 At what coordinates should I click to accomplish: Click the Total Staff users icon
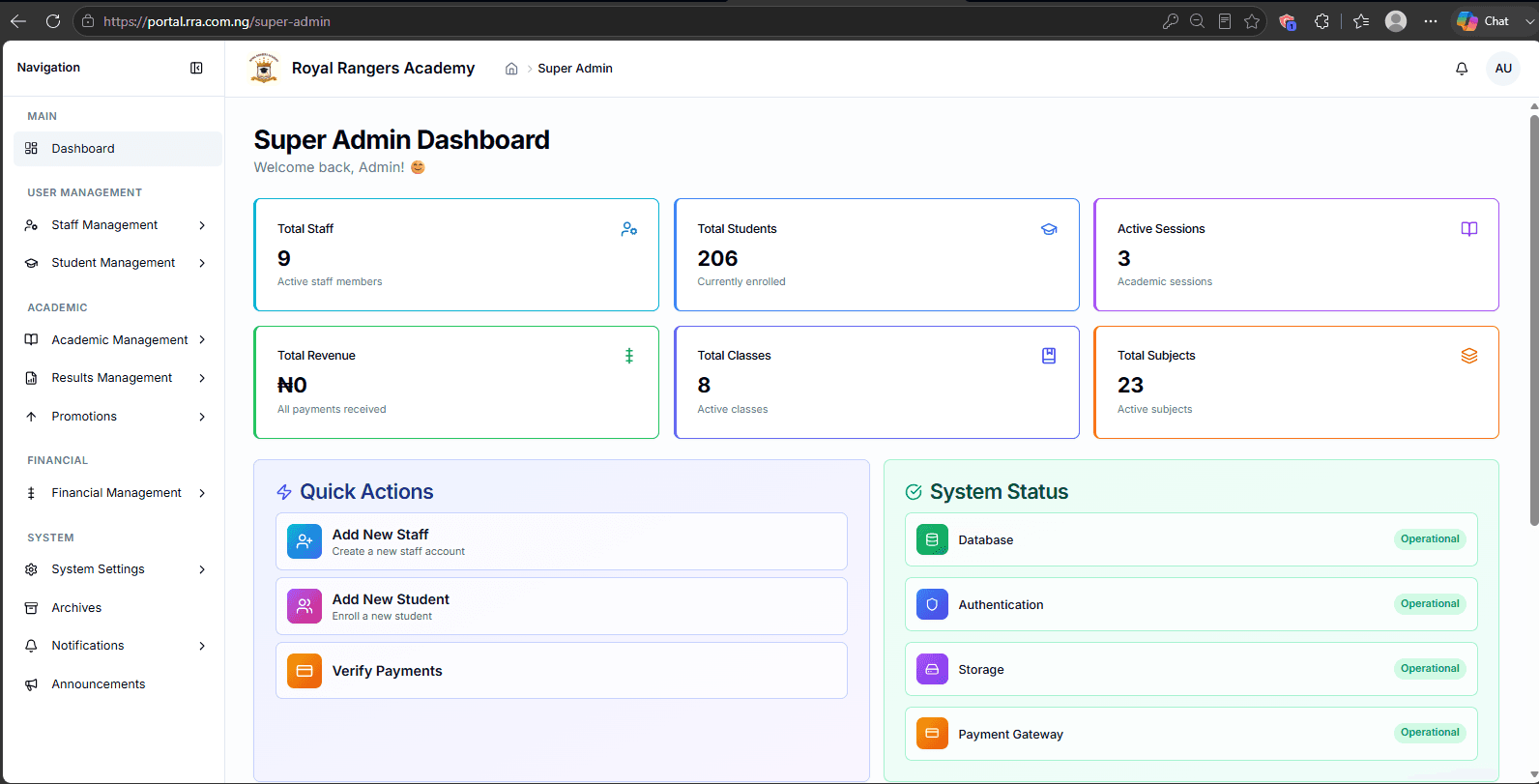click(629, 229)
